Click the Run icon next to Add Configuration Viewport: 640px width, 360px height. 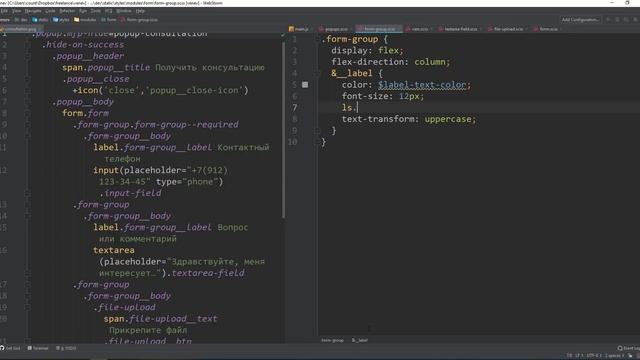click(608, 19)
